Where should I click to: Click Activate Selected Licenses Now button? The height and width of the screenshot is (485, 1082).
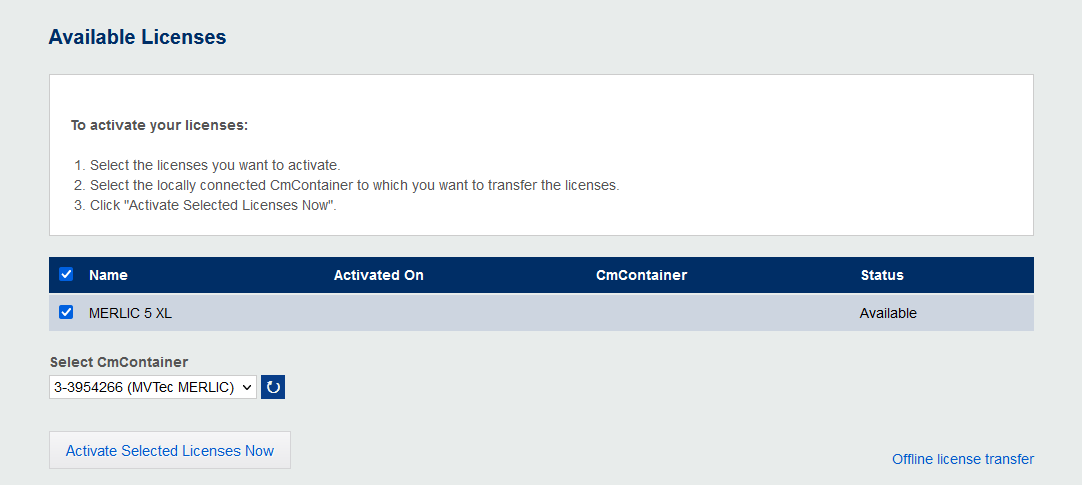pyautogui.click(x=170, y=450)
